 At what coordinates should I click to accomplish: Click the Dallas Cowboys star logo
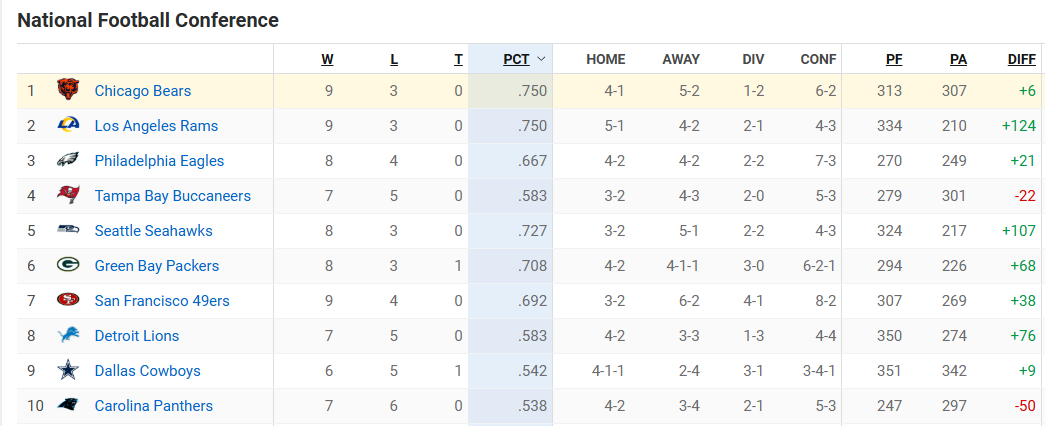[x=68, y=371]
